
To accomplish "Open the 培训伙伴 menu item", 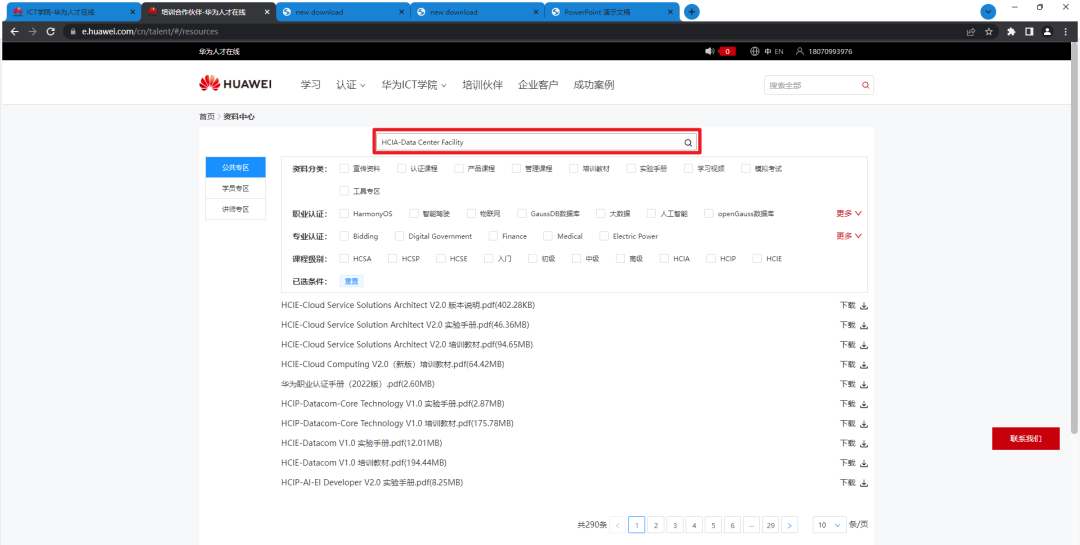I will [482, 85].
